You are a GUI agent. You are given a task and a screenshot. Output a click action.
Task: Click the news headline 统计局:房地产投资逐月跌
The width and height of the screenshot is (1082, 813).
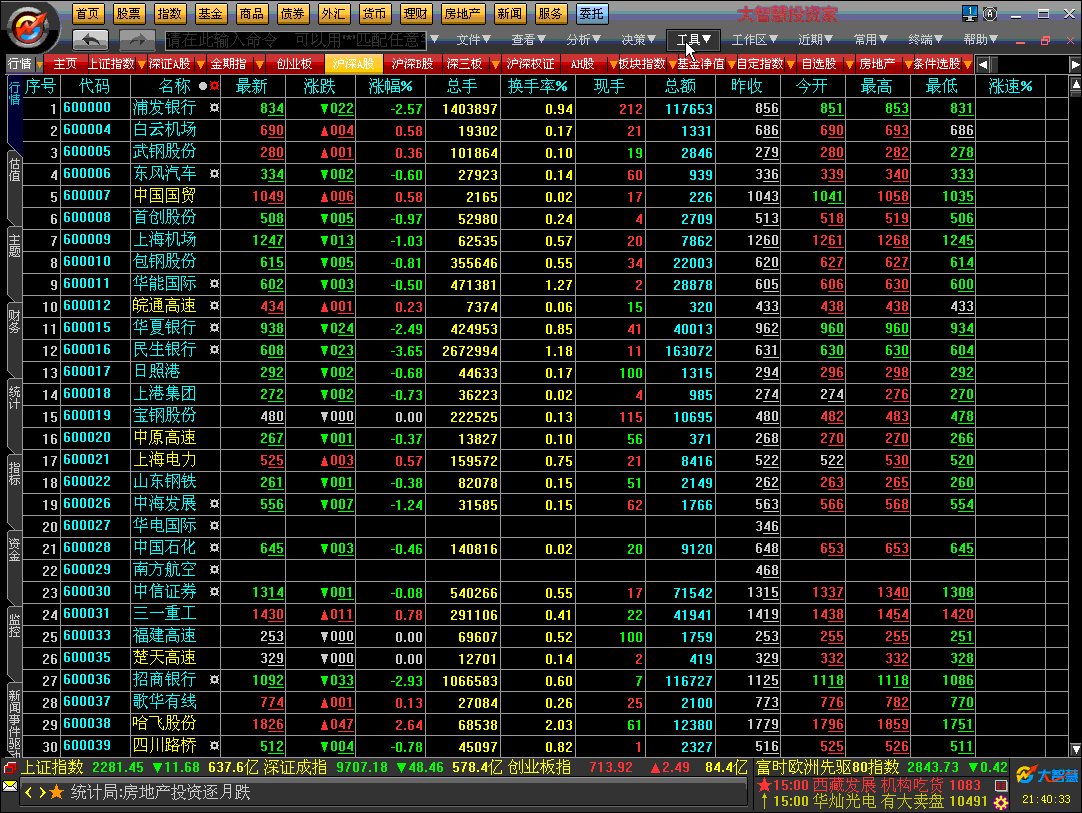[x=161, y=792]
